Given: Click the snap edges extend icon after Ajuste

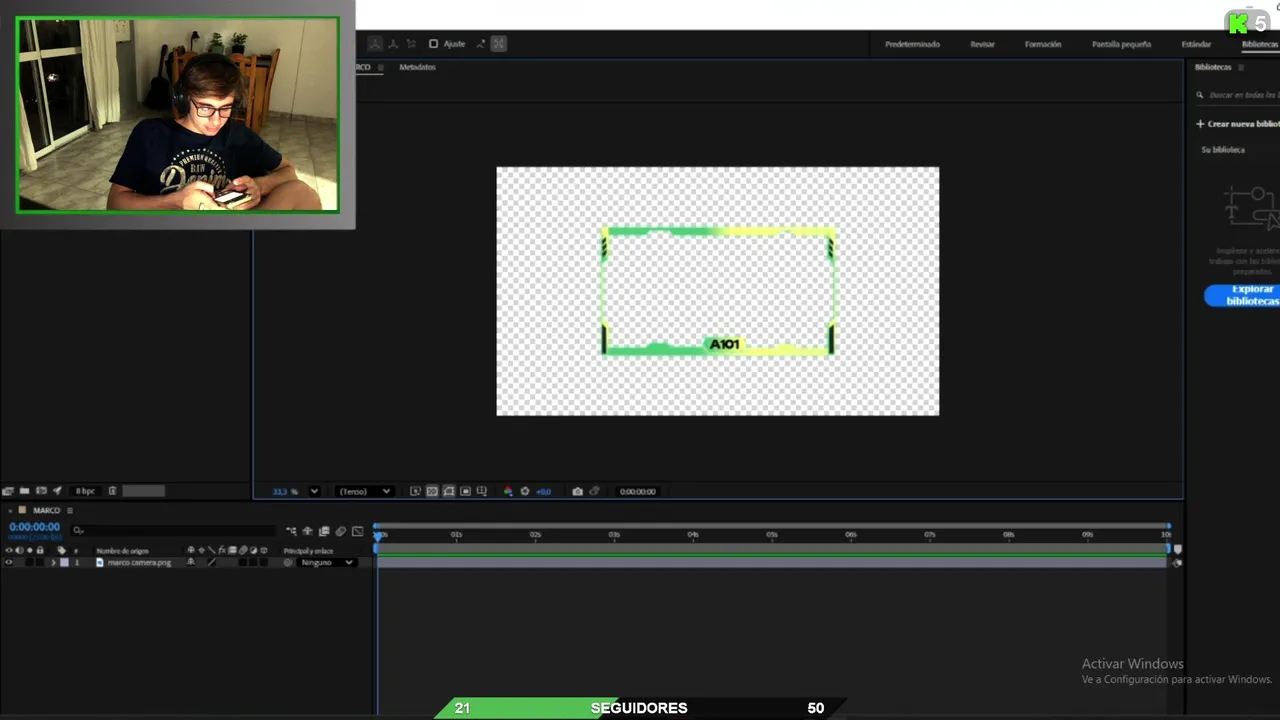Looking at the screenshot, I should (x=481, y=44).
